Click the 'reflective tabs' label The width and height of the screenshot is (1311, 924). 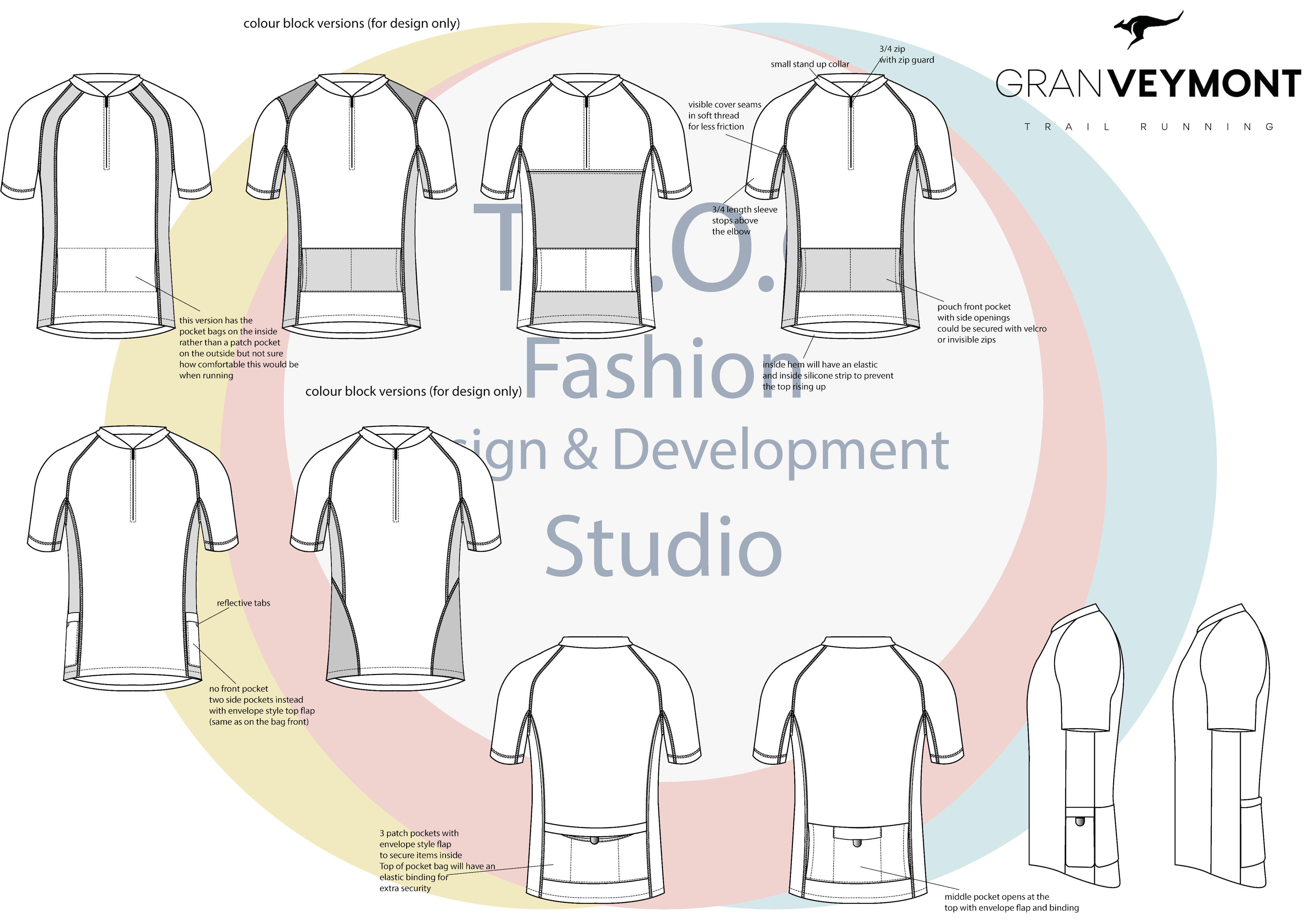[x=243, y=603]
